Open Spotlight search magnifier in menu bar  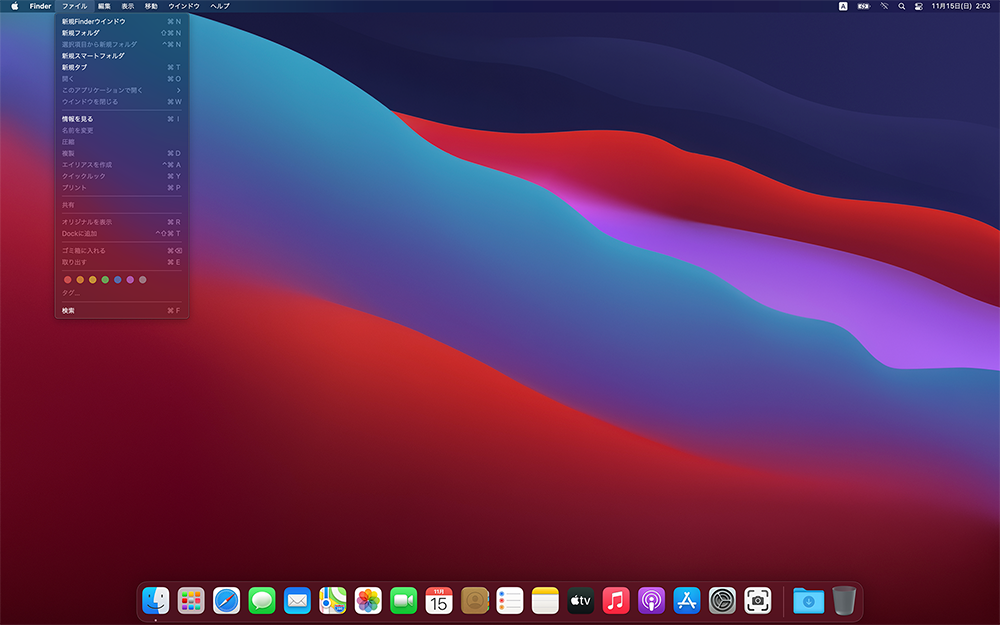tap(901, 6)
